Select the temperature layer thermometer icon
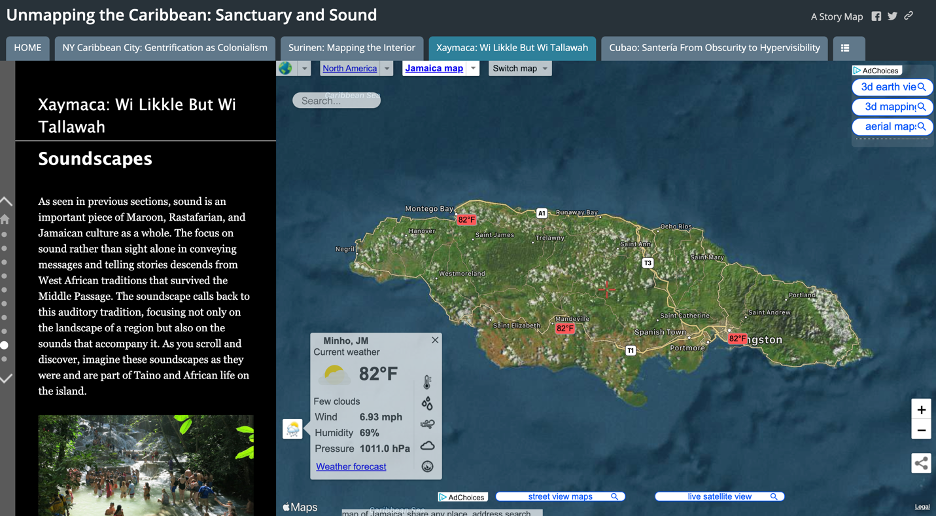This screenshot has width=936, height=516. point(427,382)
